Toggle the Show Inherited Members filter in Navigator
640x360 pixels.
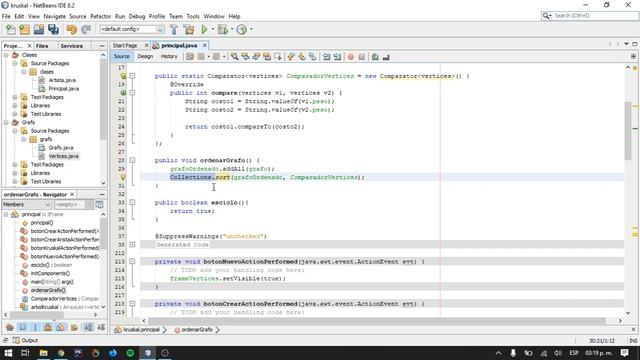pos(10,327)
